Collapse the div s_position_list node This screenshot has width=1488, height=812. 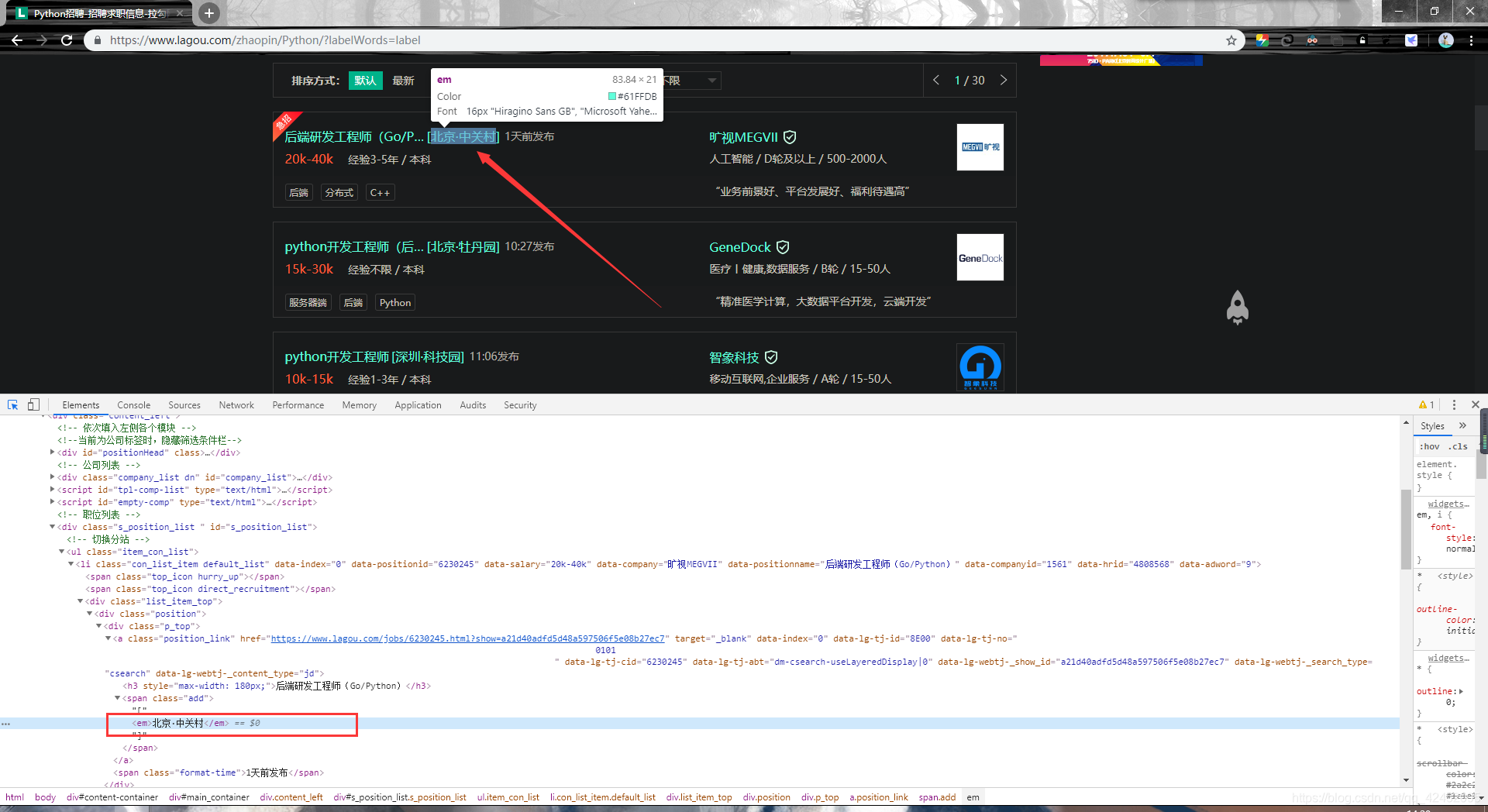pyautogui.click(x=53, y=527)
